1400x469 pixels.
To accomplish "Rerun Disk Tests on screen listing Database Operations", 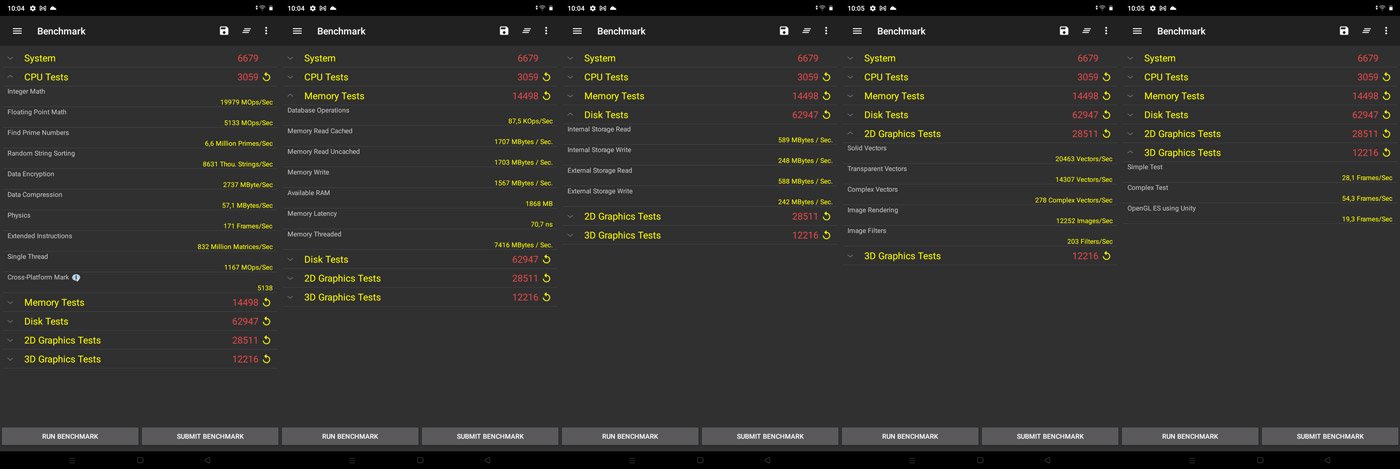I will pyautogui.click(x=547, y=260).
